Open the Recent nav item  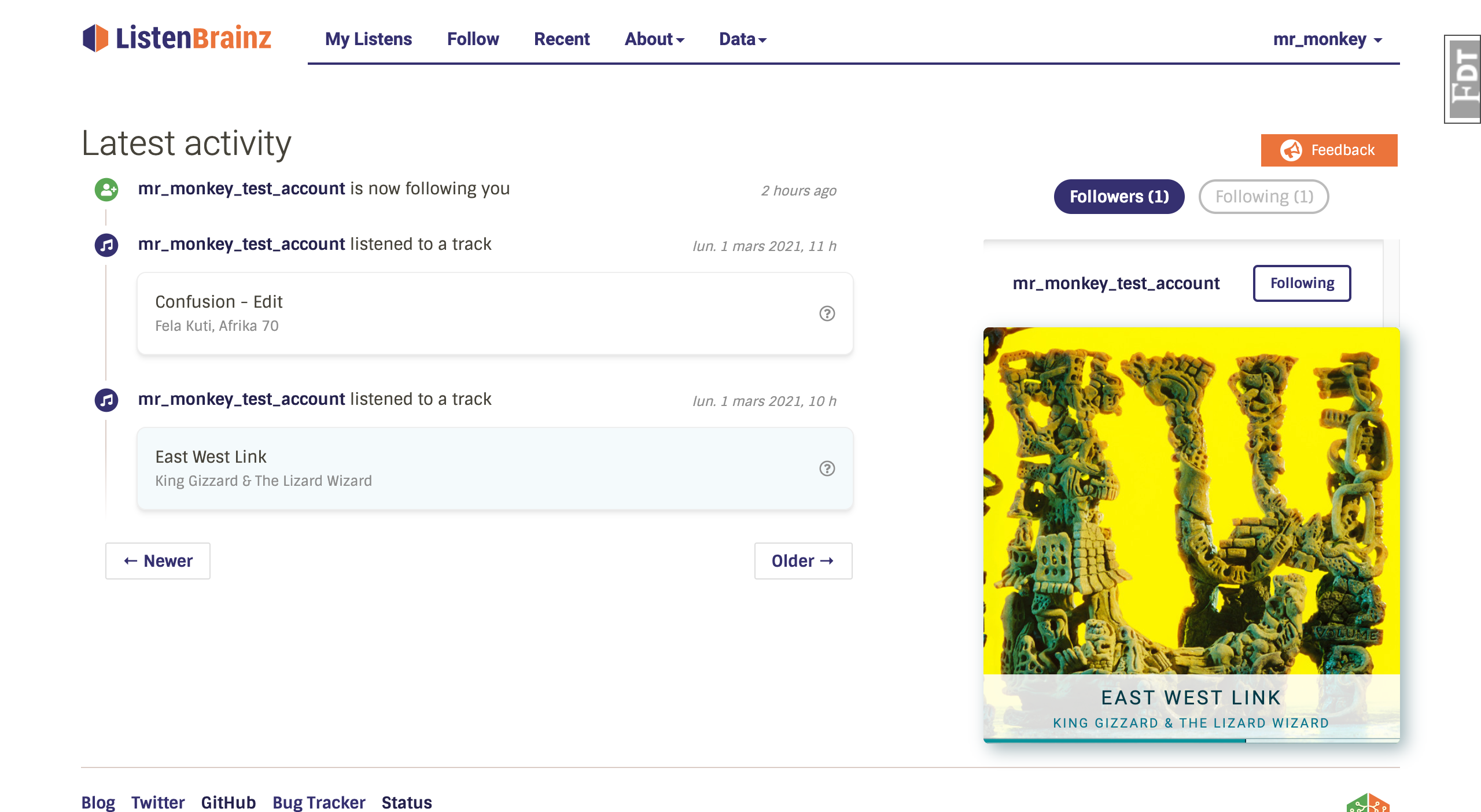[561, 39]
